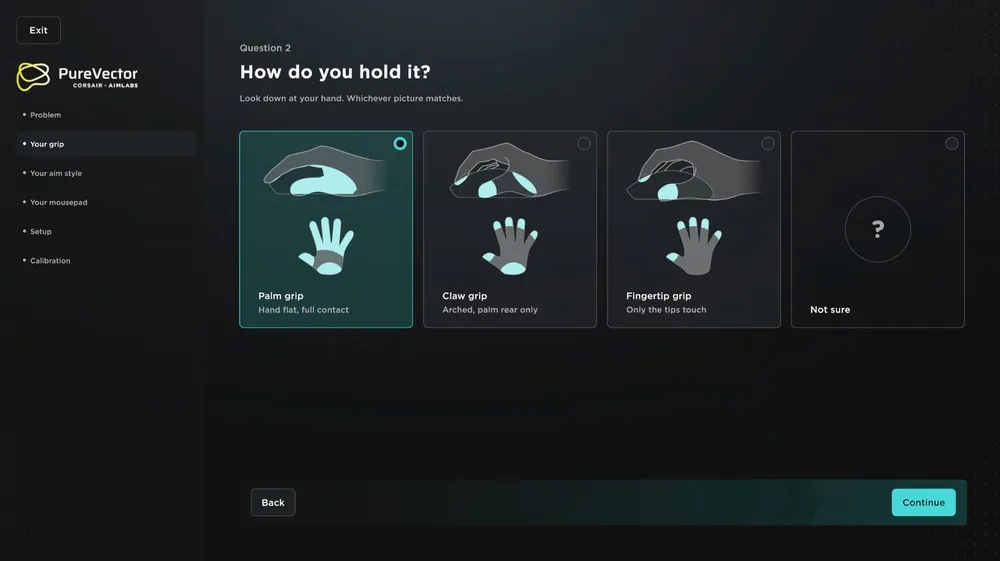Click the Fingertip grip mouse side-view illustration
The width and height of the screenshot is (1000, 561).
(x=693, y=171)
